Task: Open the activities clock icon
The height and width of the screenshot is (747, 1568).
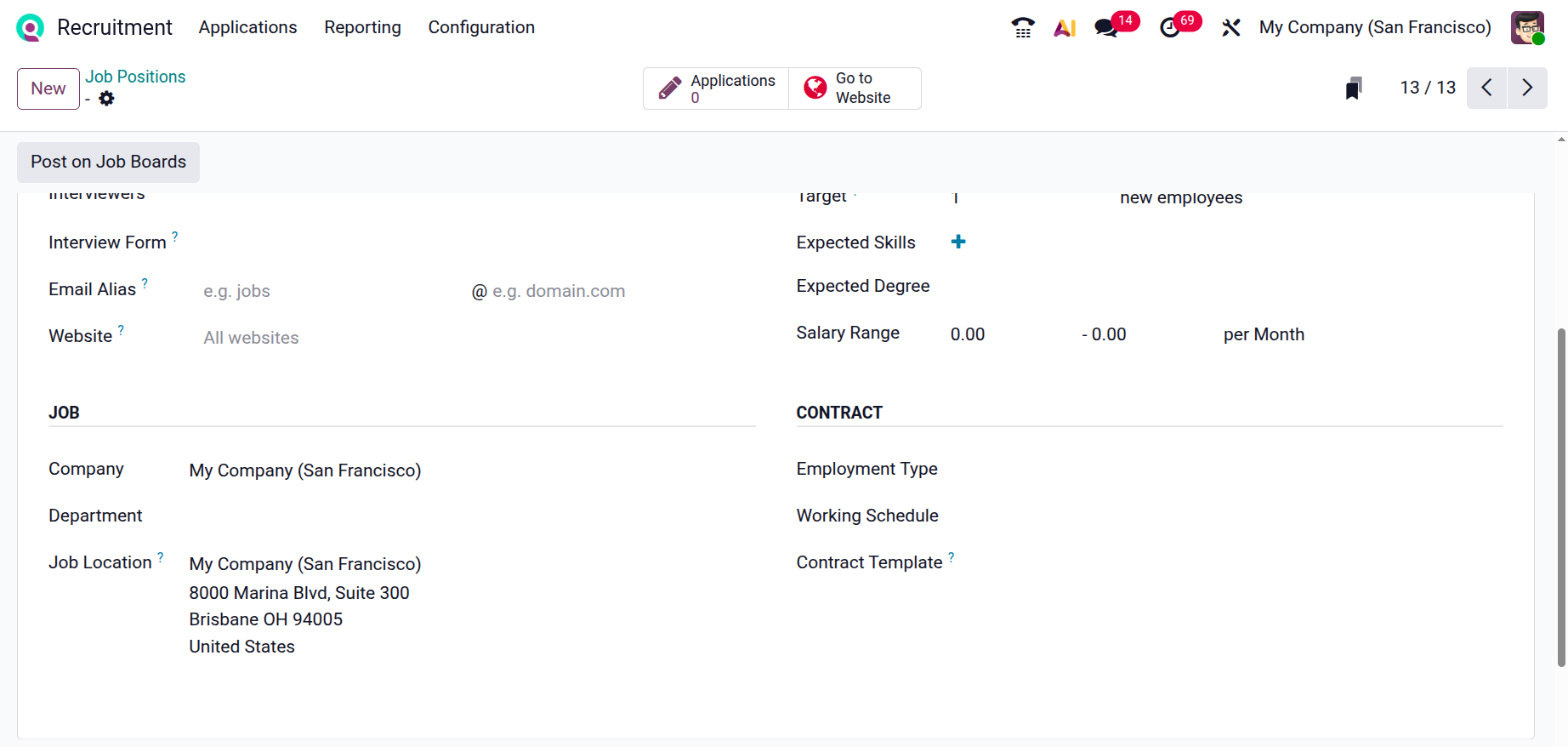Action: click(x=1170, y=27)
